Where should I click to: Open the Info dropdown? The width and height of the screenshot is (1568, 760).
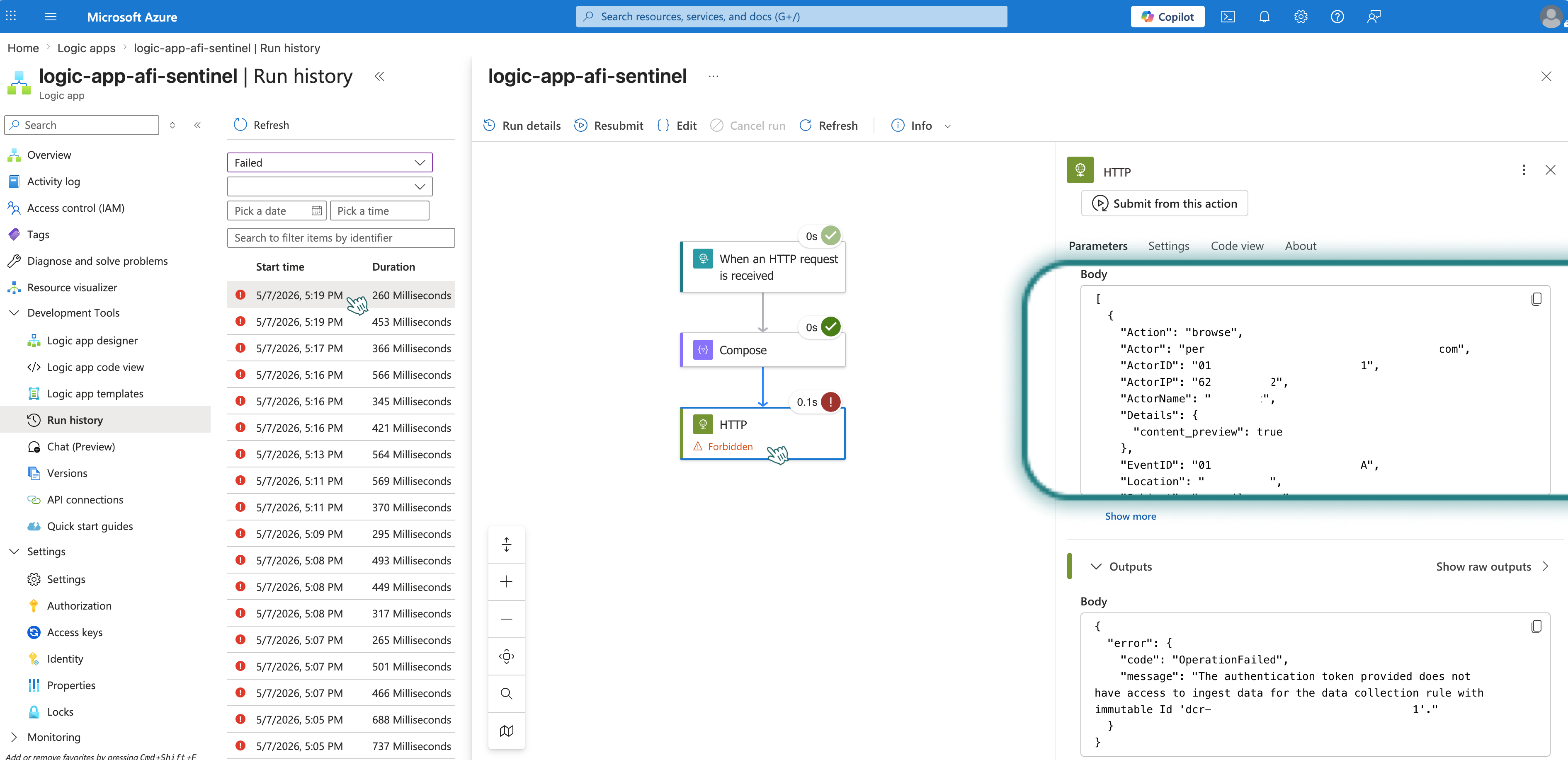coord(921,125)
